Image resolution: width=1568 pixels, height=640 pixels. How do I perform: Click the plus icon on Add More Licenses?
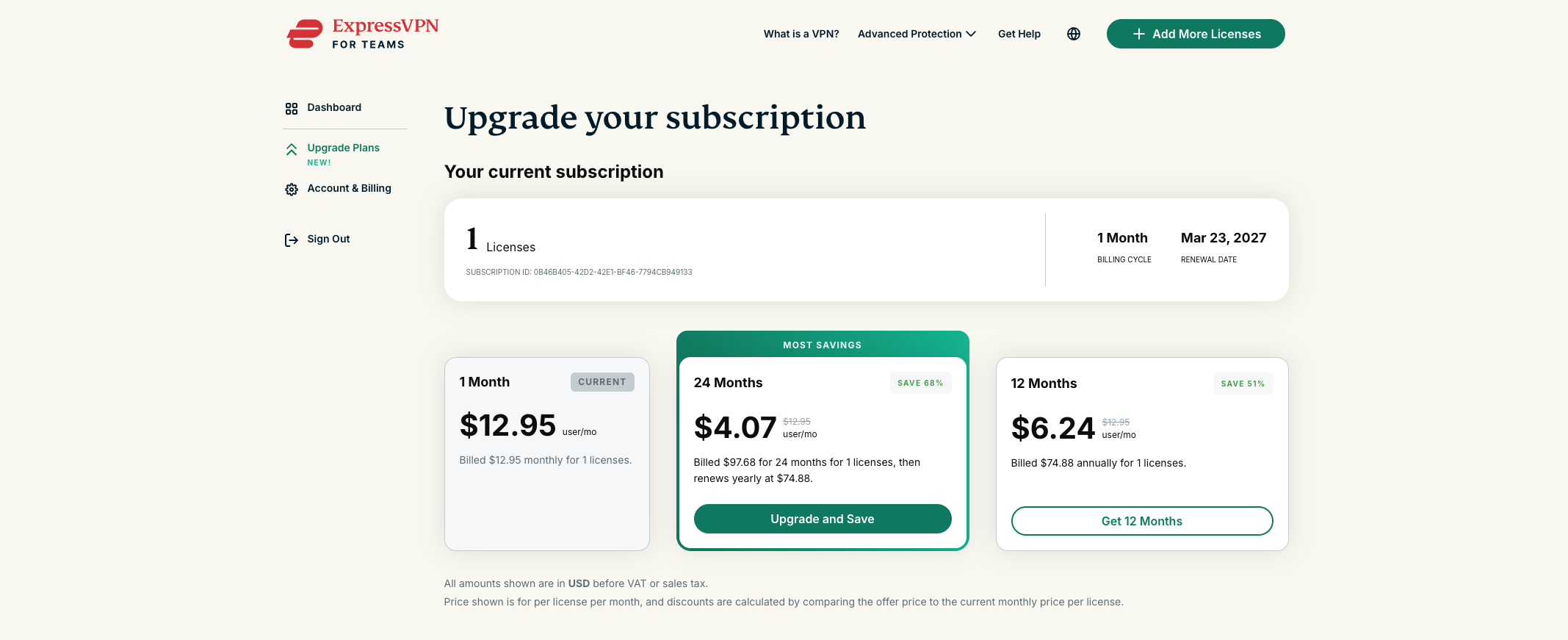click(1139, 34)
